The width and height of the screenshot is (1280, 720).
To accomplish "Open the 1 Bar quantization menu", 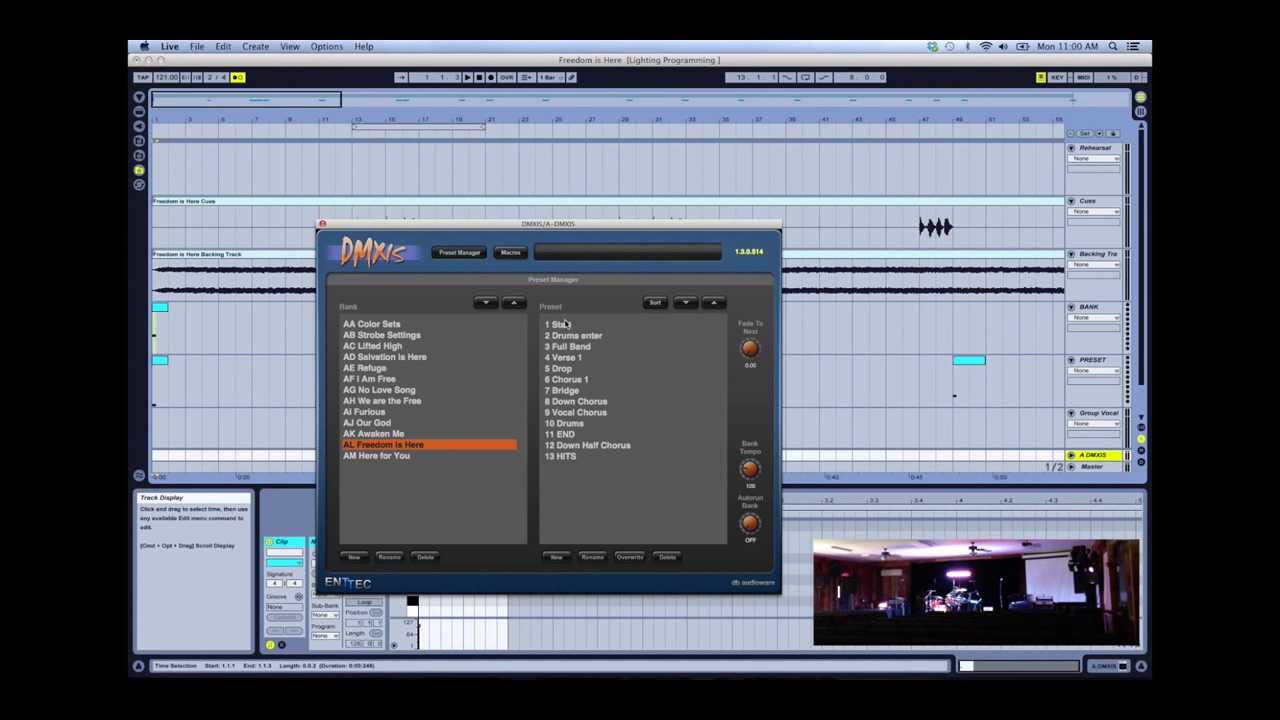I will [549, 77].
